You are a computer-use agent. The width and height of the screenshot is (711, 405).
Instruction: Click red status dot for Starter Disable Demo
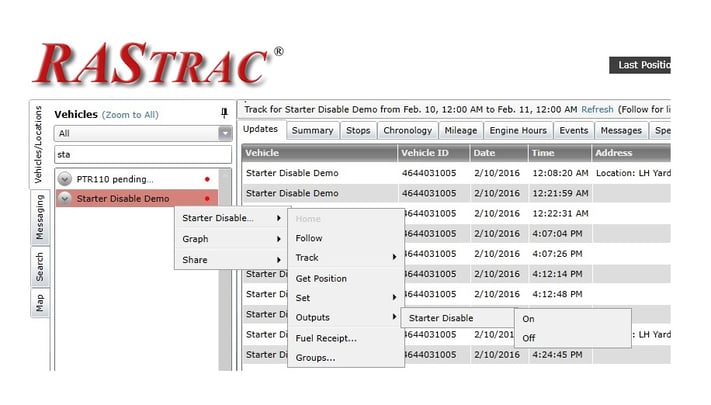207,198
